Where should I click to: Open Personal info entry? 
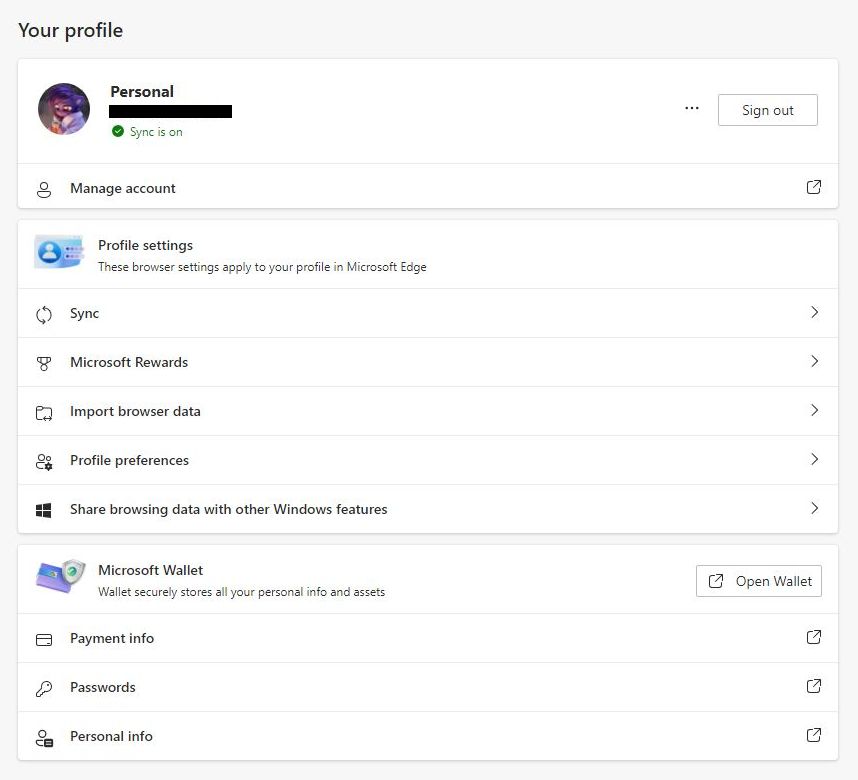pyautogui.click(x=428, y=736)
